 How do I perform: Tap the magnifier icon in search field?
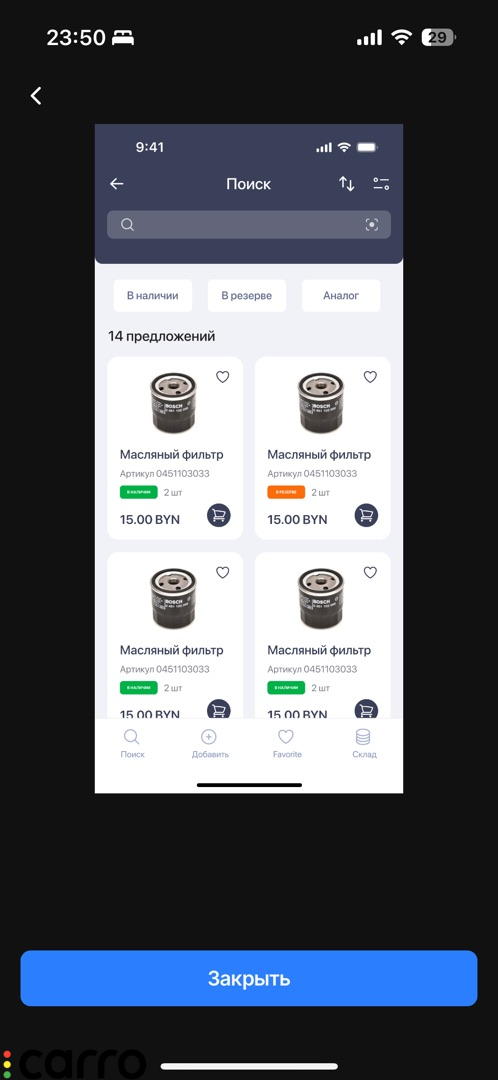point(127,225)
